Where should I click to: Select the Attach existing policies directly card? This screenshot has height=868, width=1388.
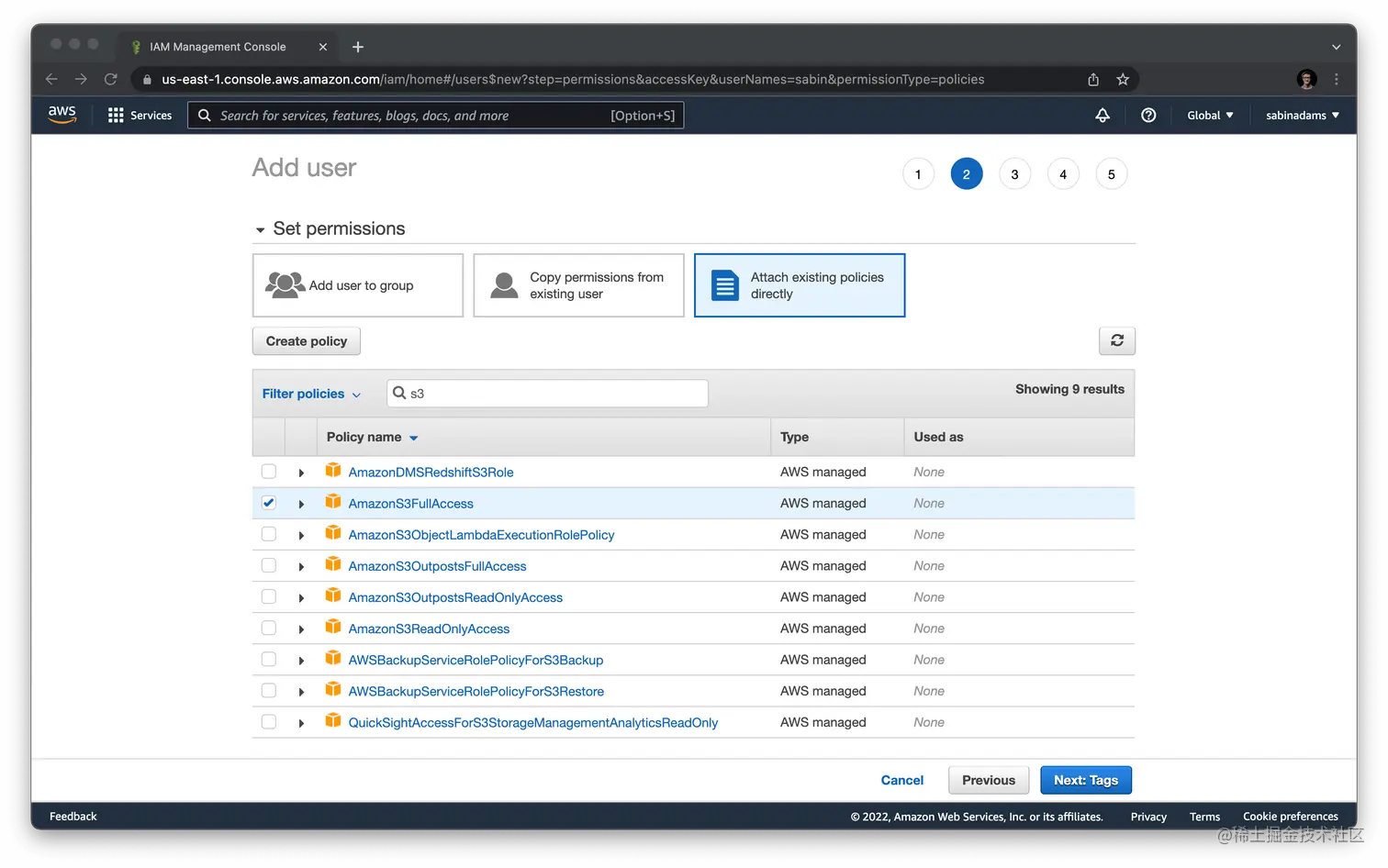(800, 284)
